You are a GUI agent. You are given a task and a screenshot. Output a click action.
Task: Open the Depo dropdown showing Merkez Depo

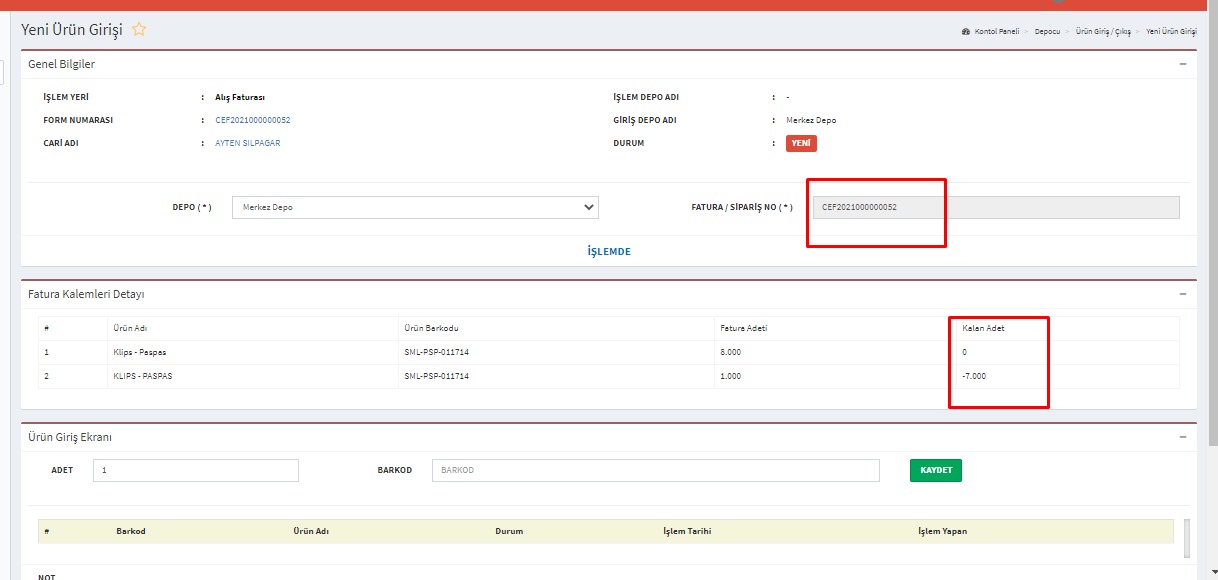415,207
